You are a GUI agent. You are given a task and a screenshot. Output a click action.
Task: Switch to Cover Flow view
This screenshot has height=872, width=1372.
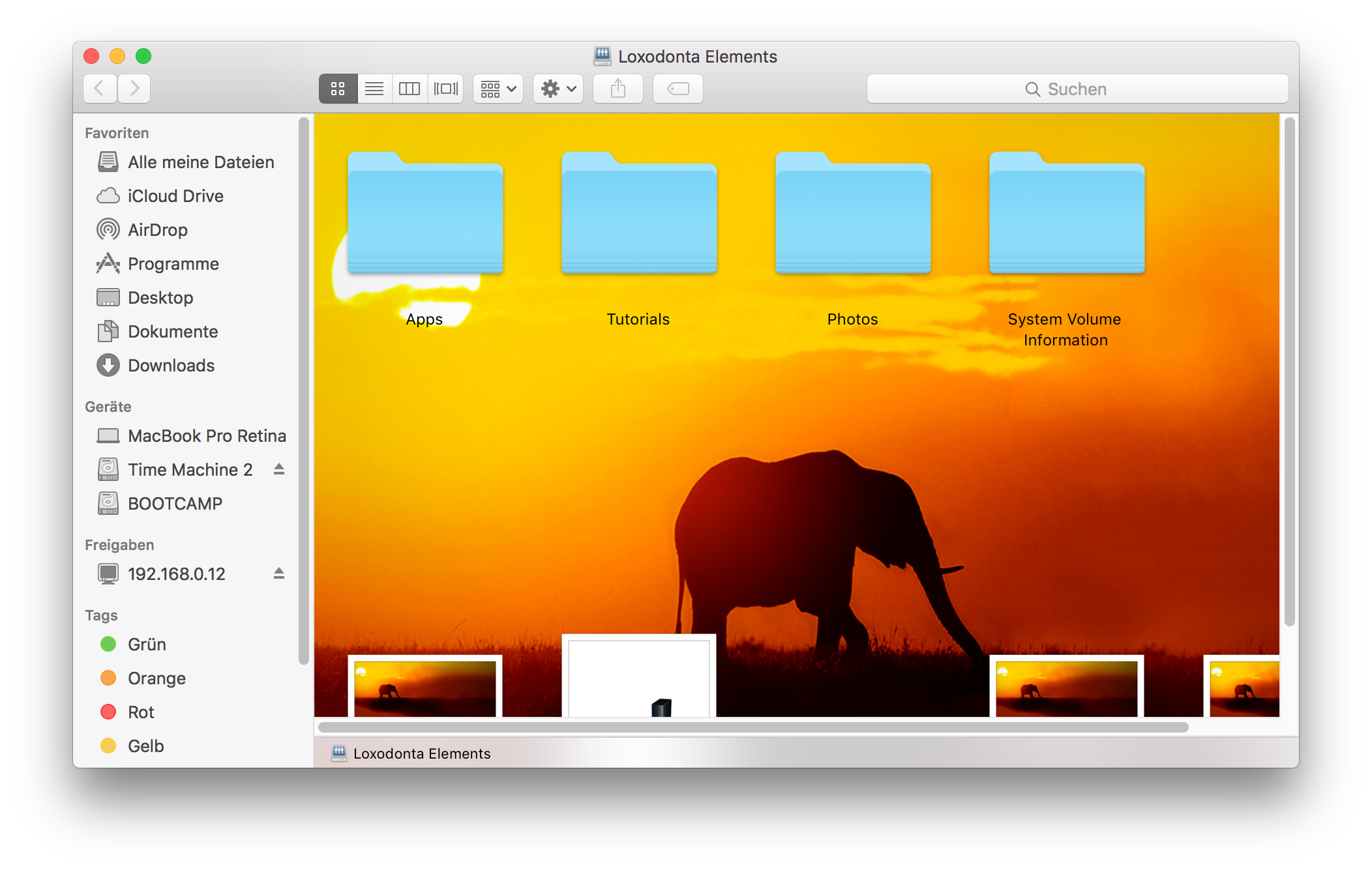click(x=446, y=89)
